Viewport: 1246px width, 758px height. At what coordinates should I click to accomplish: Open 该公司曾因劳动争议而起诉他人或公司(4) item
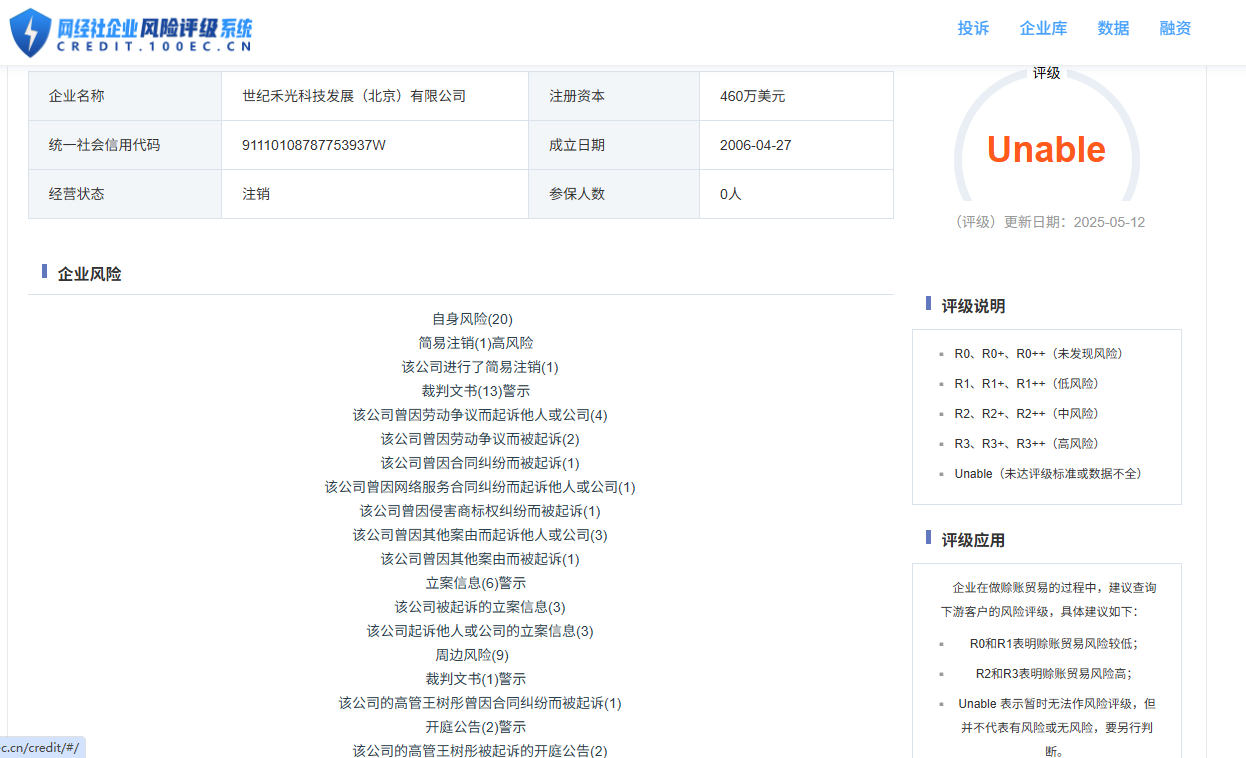(x=480, y=415)
